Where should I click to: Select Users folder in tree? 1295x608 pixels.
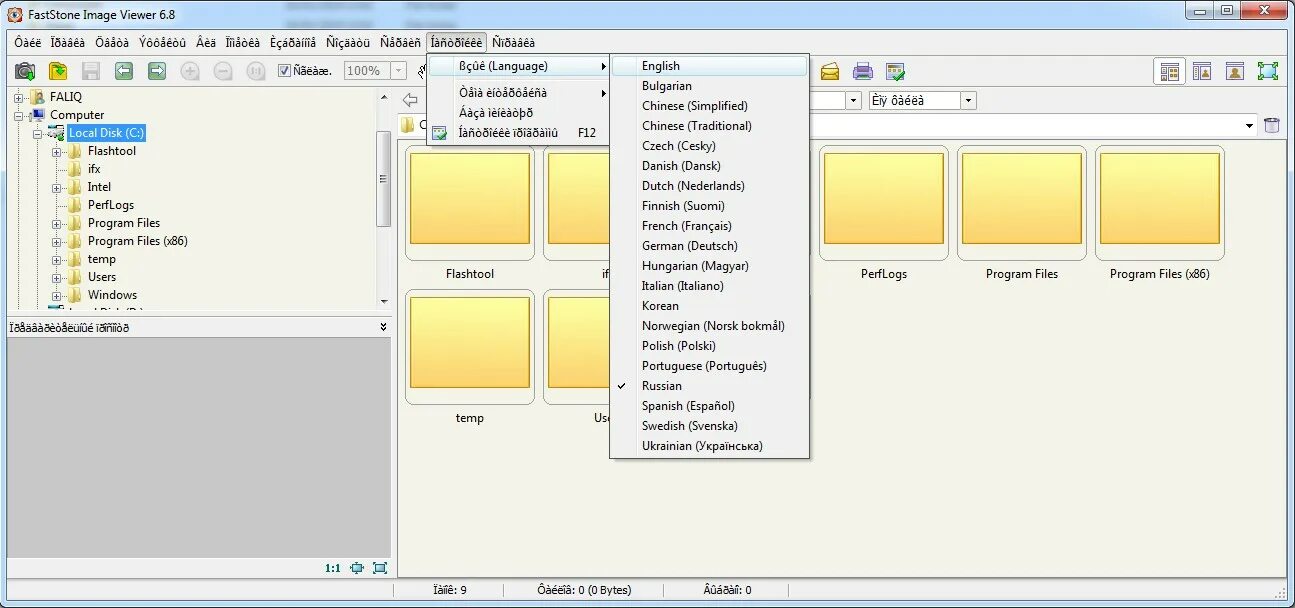point(102,277)
